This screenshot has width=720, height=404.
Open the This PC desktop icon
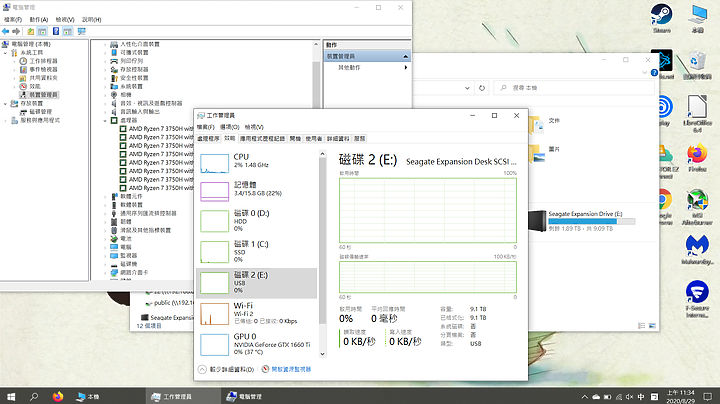pos(698,18)
